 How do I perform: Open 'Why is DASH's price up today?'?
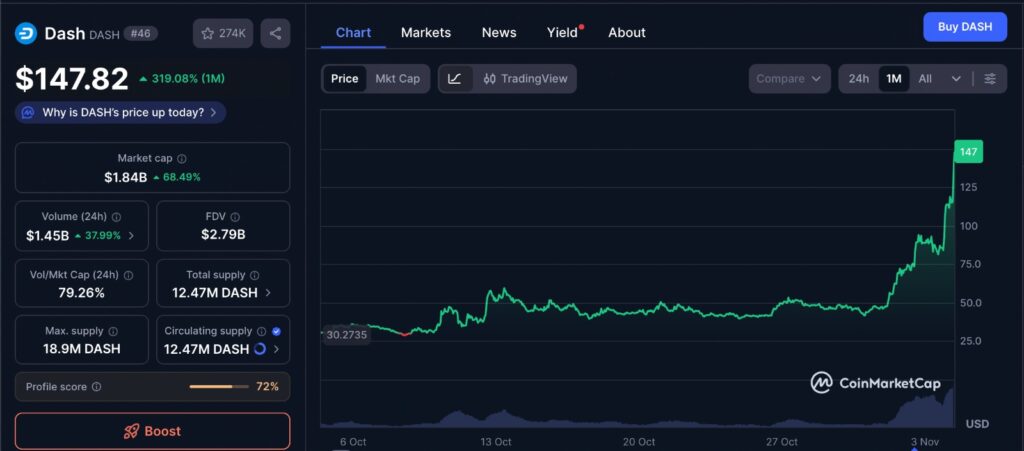(x=121, y=112)
